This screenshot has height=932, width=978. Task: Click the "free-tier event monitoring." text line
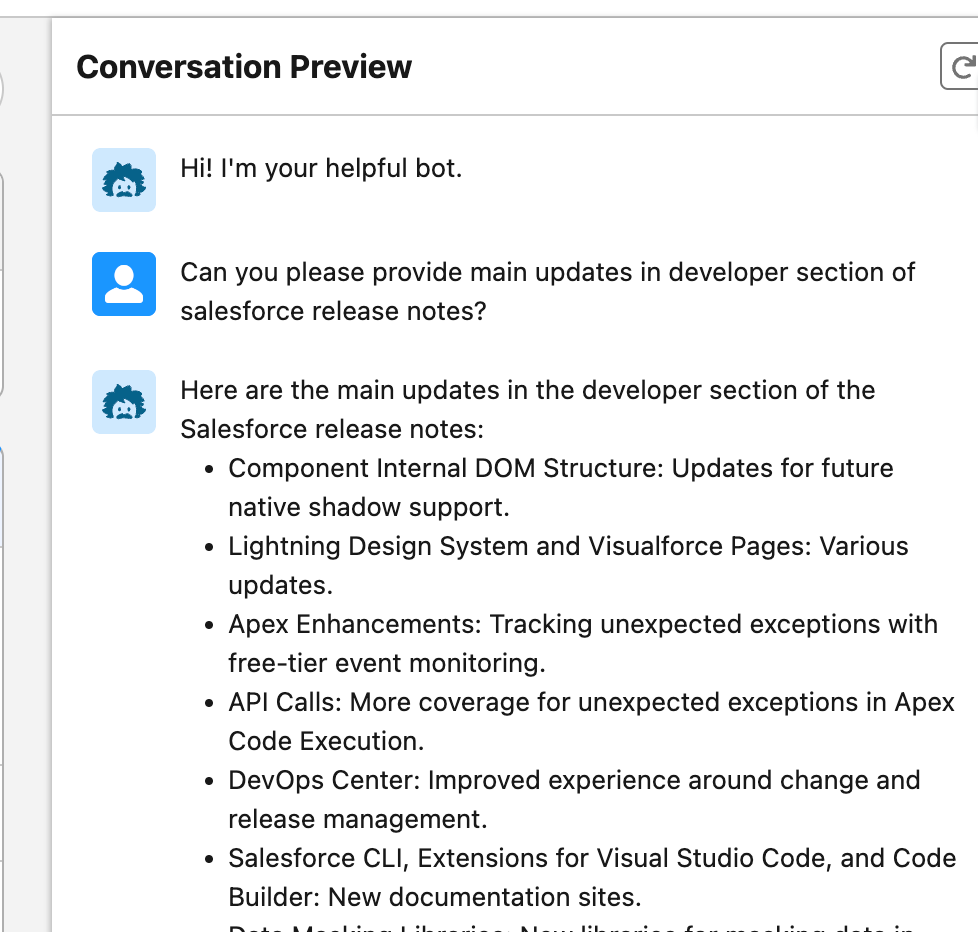click(x=387, y=663)
